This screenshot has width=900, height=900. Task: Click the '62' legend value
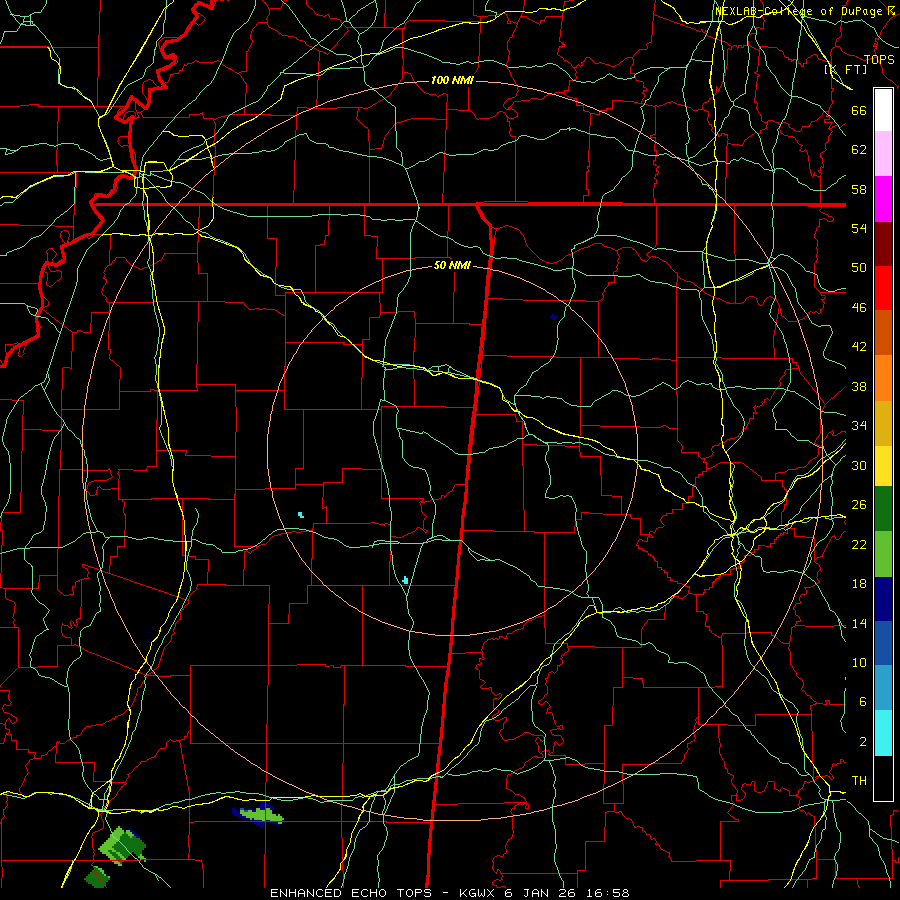coord(859,150)
